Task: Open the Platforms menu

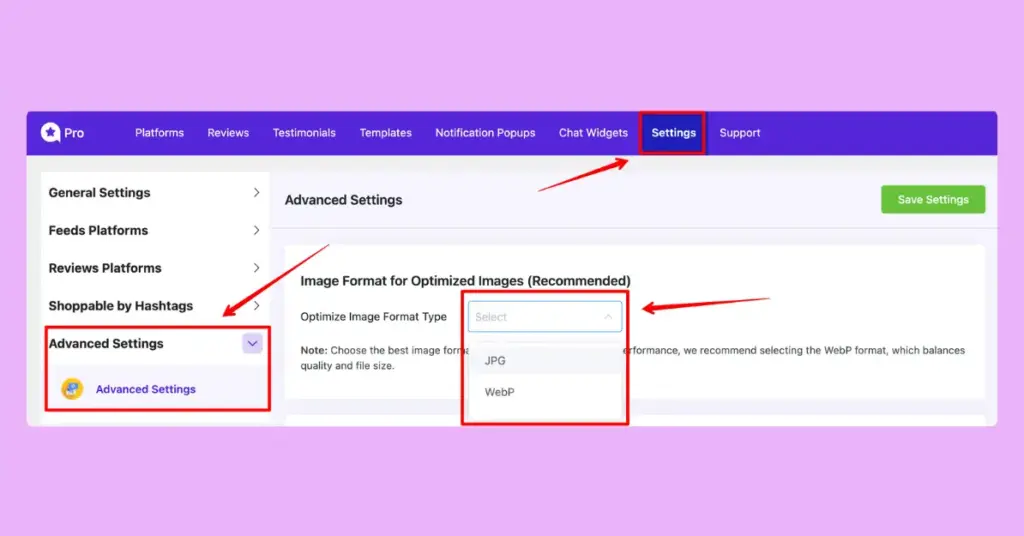Action: pos(159,133)
